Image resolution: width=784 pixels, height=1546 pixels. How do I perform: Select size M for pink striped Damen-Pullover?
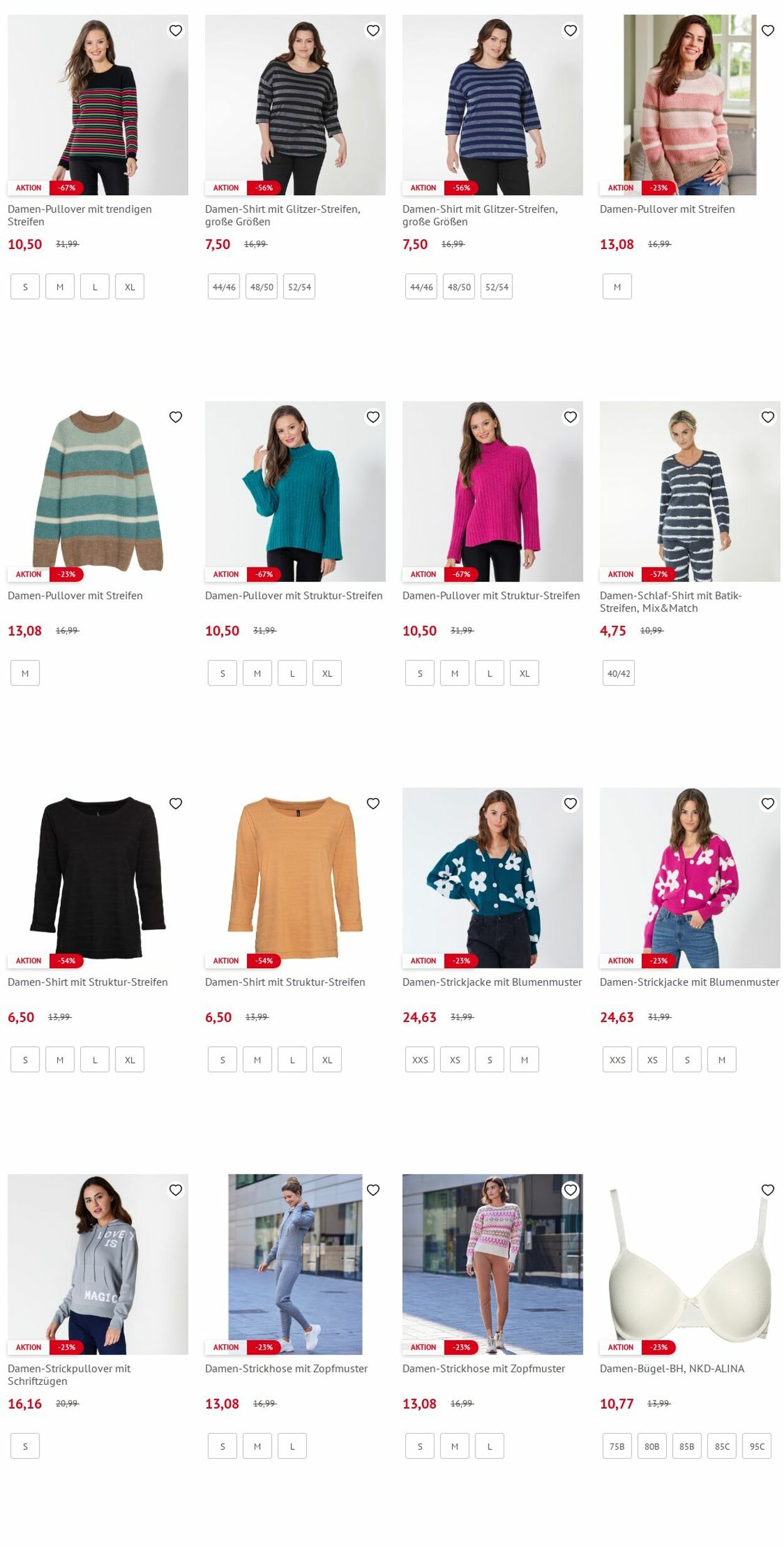pyautogui.click(x=617, y=287)
